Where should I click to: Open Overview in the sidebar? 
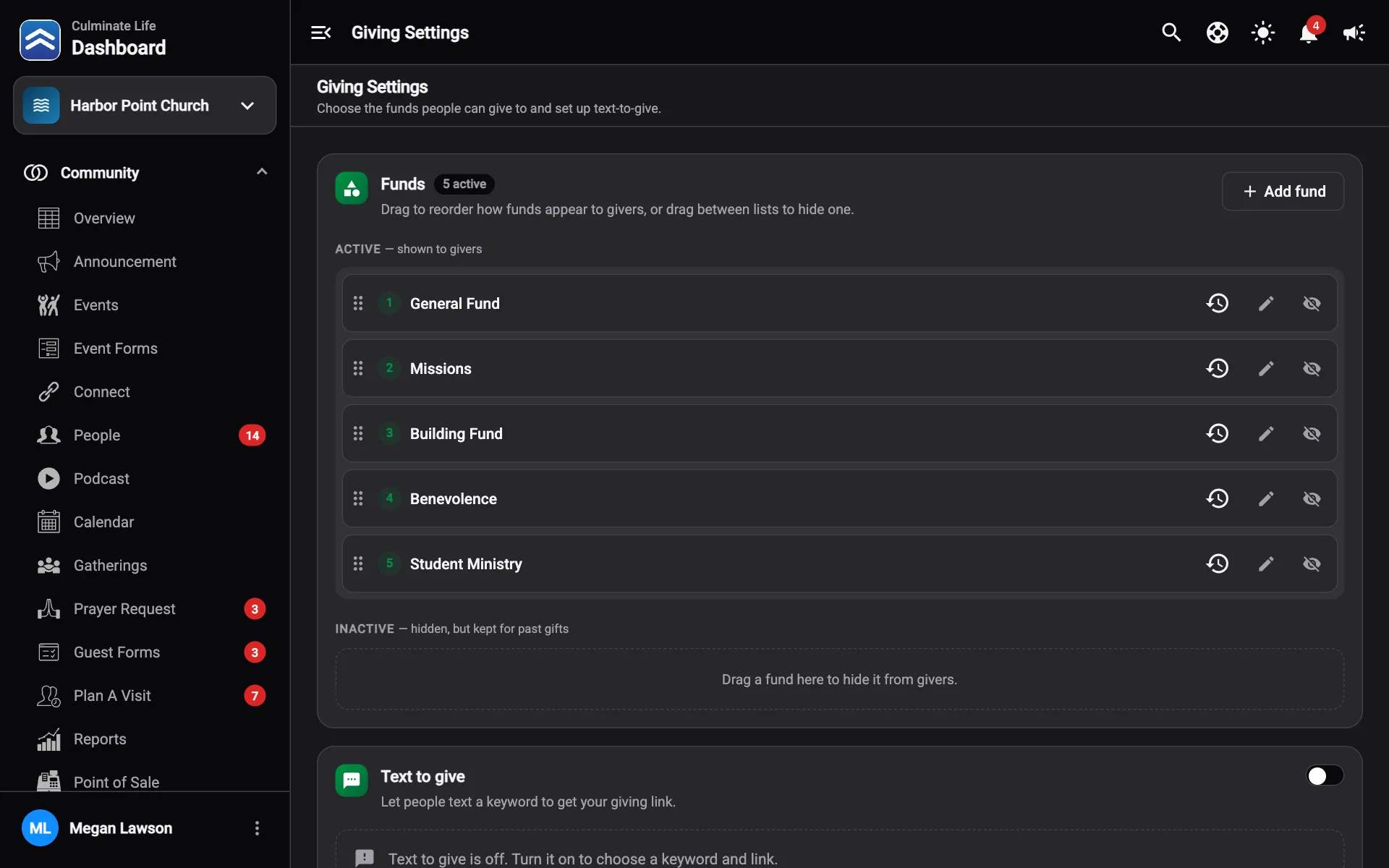[x=145, y=218]
